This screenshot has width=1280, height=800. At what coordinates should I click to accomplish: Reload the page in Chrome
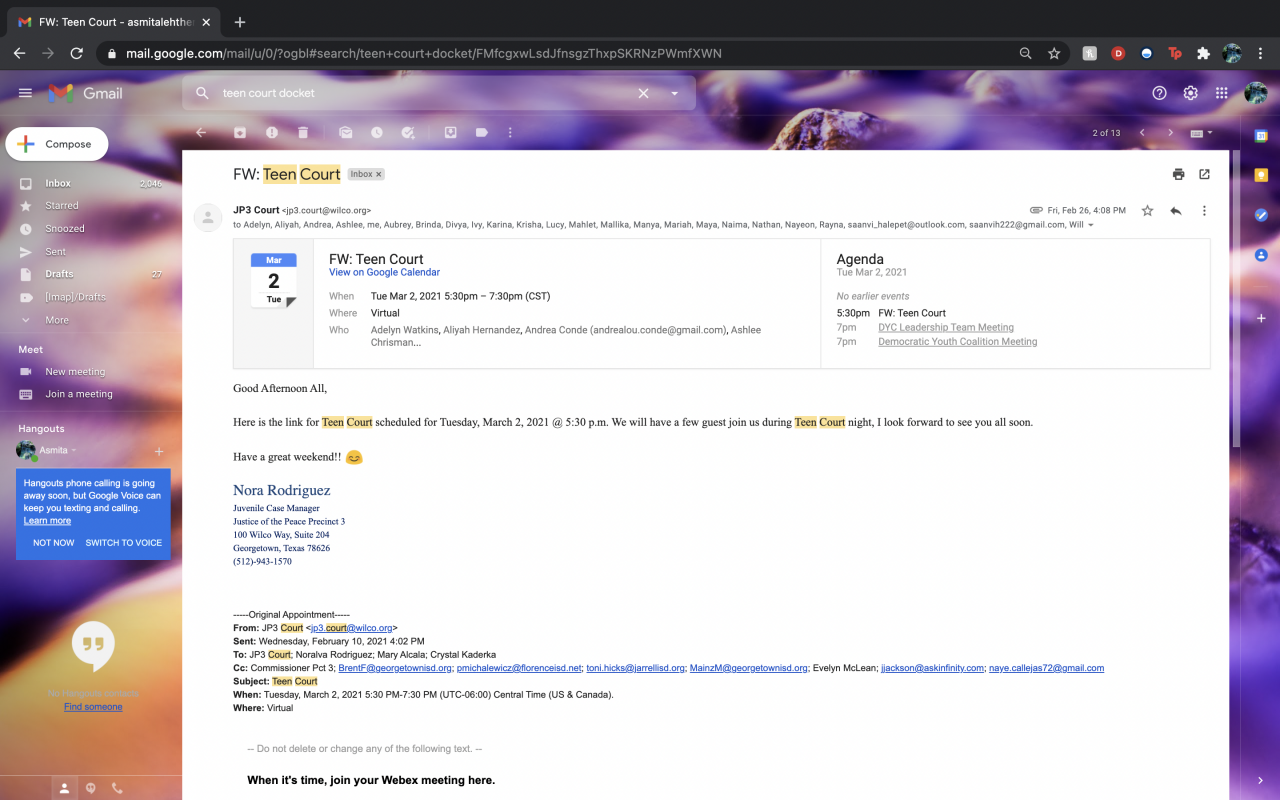click(x=74, y=54)
